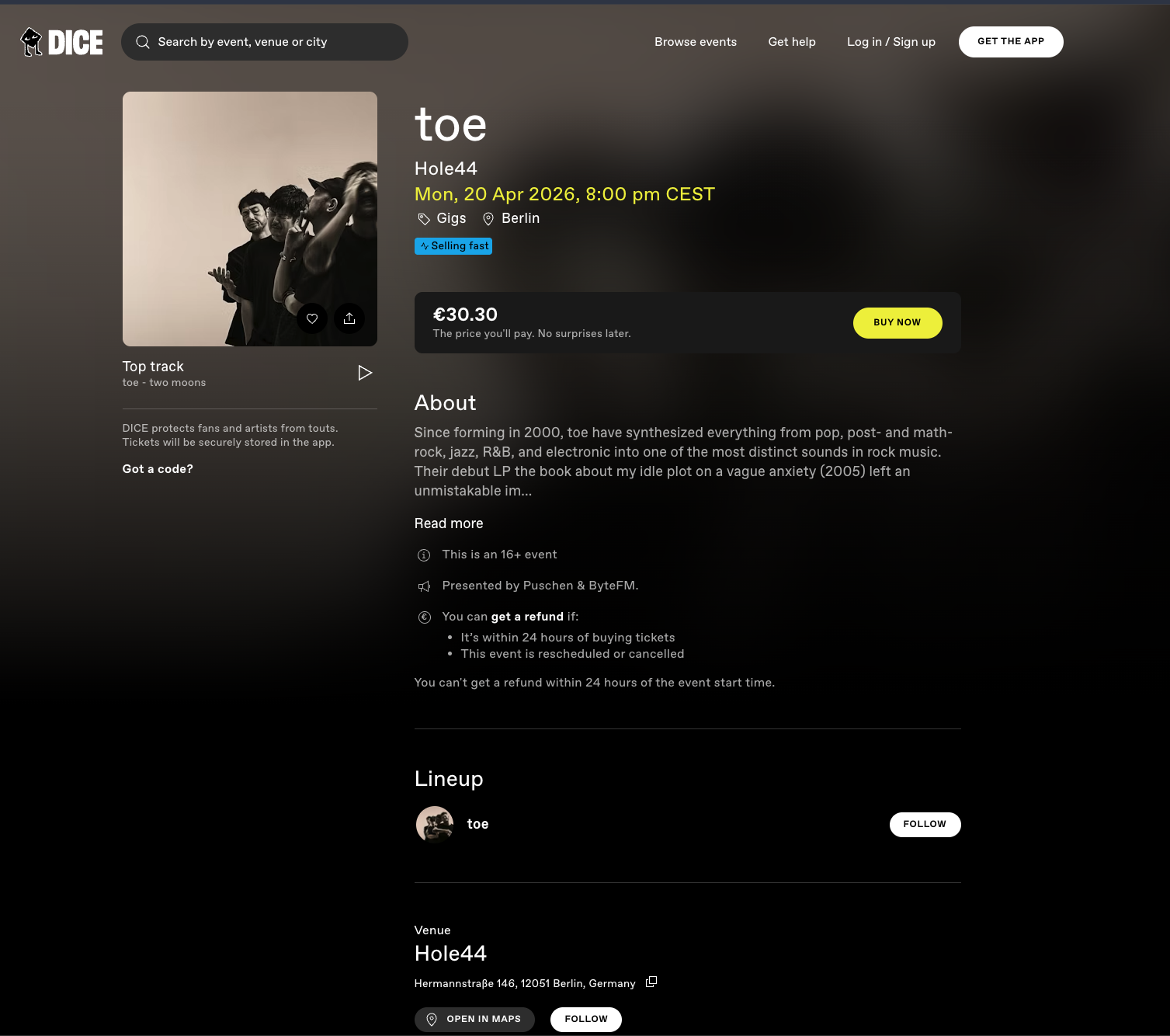1170x1036 pixels.
Task: Toggle Follow for the artist toe
Action: pyautogui.click(x=925, y=824)
